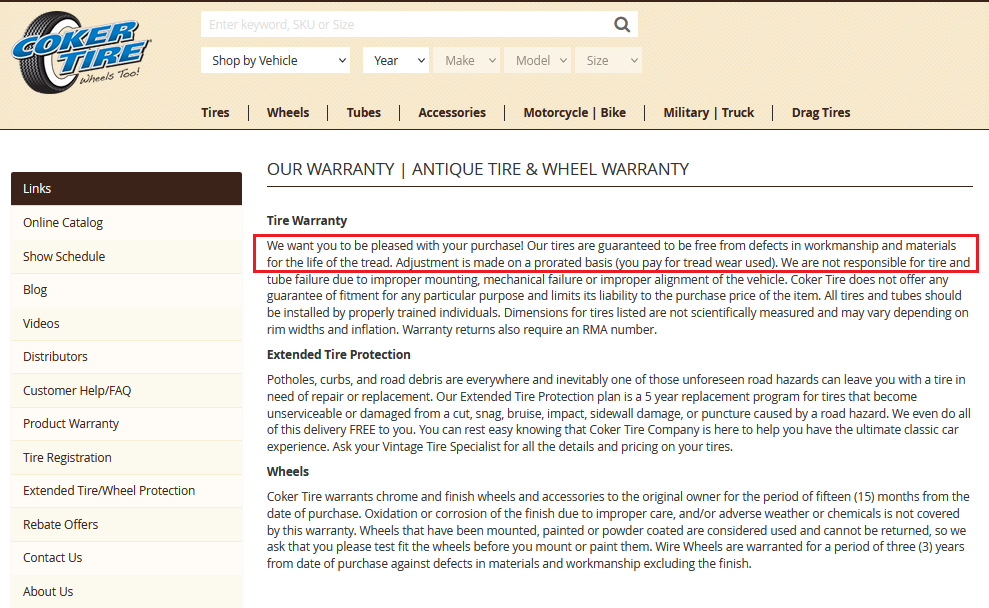Go to the Tubes menu item
Screen dimensions: 989x608
(x=364, y=113)
